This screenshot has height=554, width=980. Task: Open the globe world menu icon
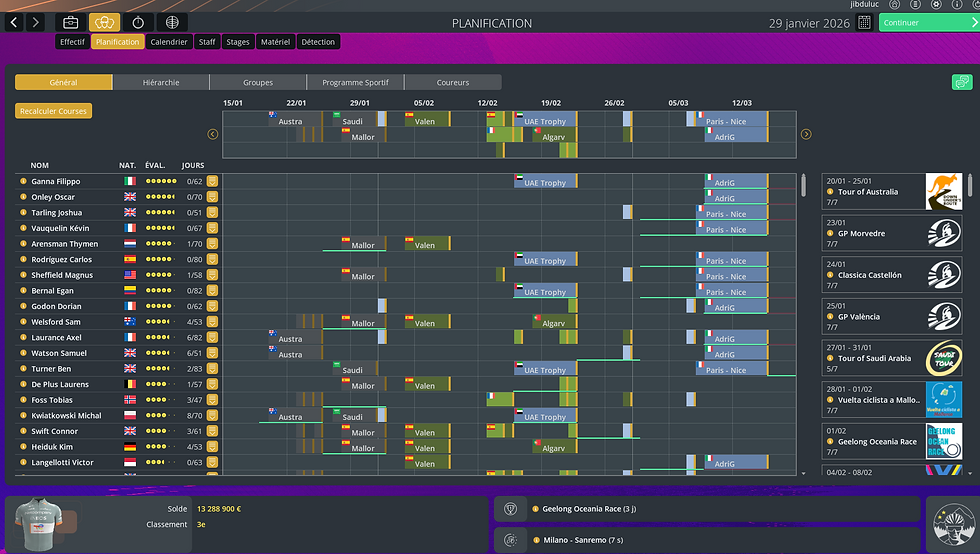pyautogui.click(x=172, y=23)
